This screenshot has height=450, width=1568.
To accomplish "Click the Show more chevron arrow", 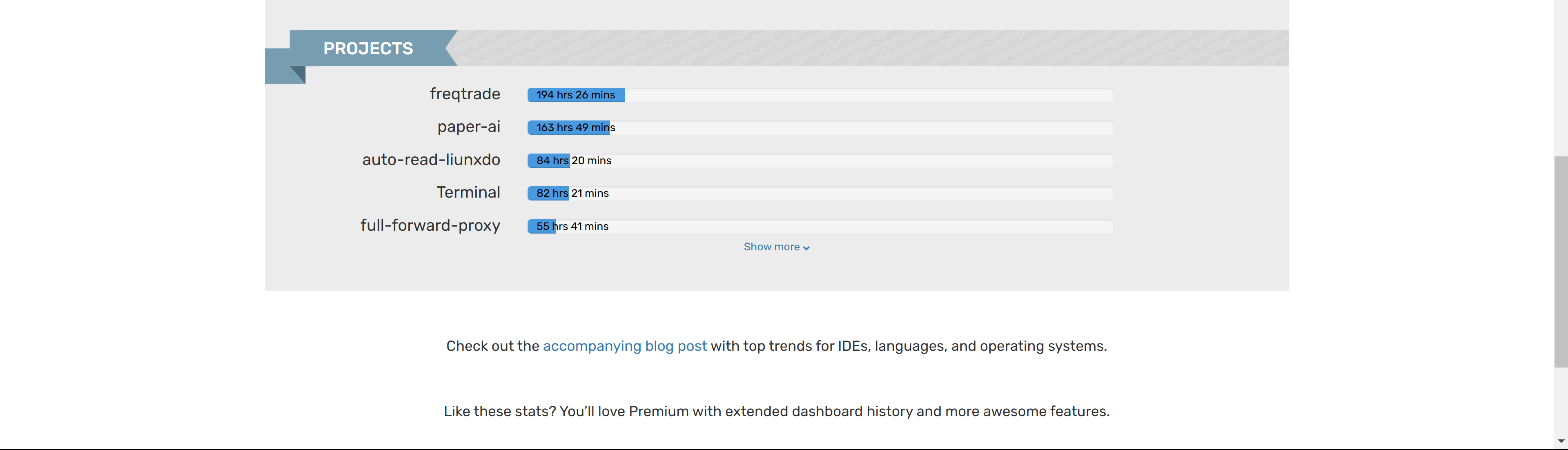I will point(806,248).
